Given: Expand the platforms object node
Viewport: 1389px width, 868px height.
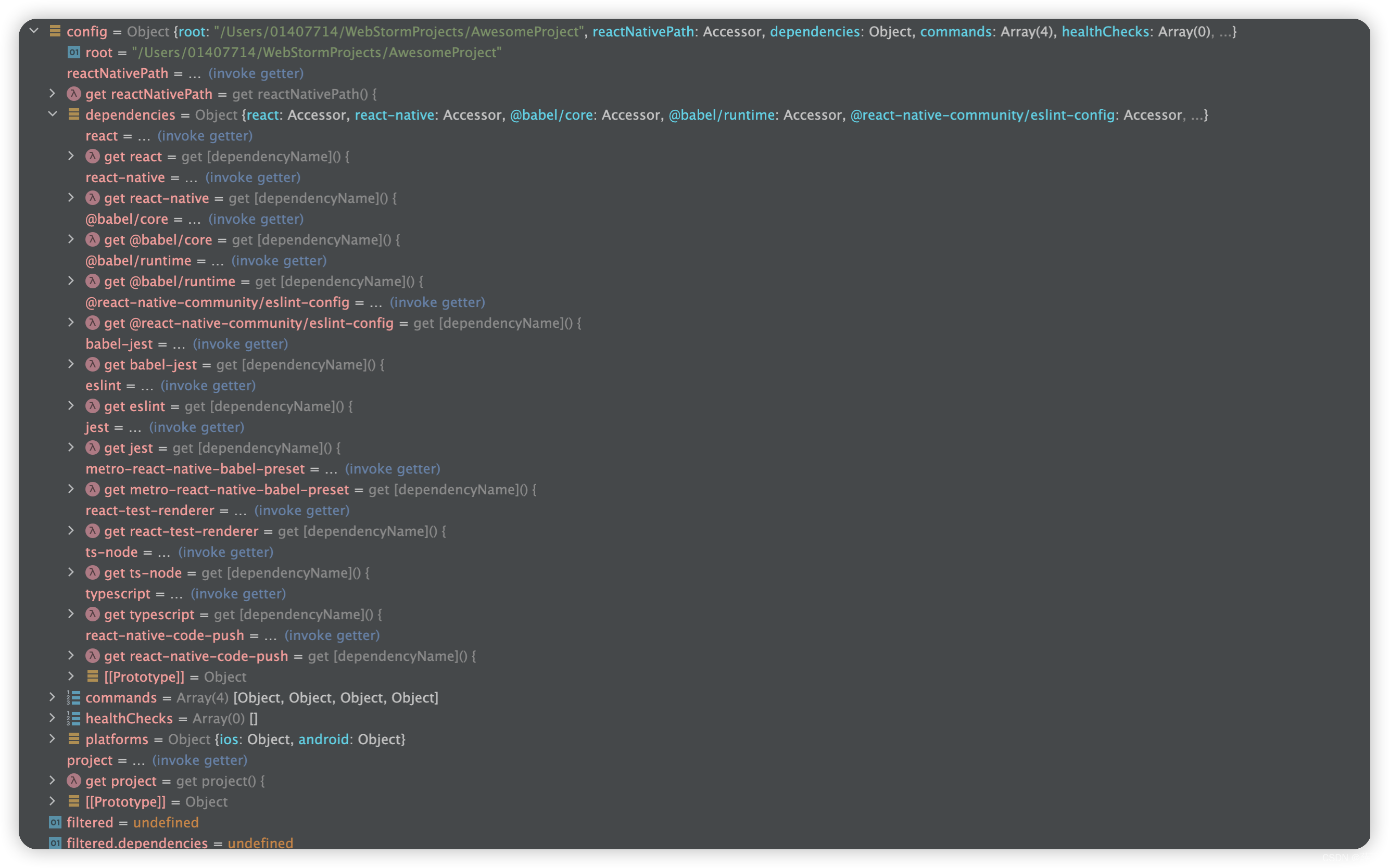Looking at the screenshot, I should (x=52, y=739).
